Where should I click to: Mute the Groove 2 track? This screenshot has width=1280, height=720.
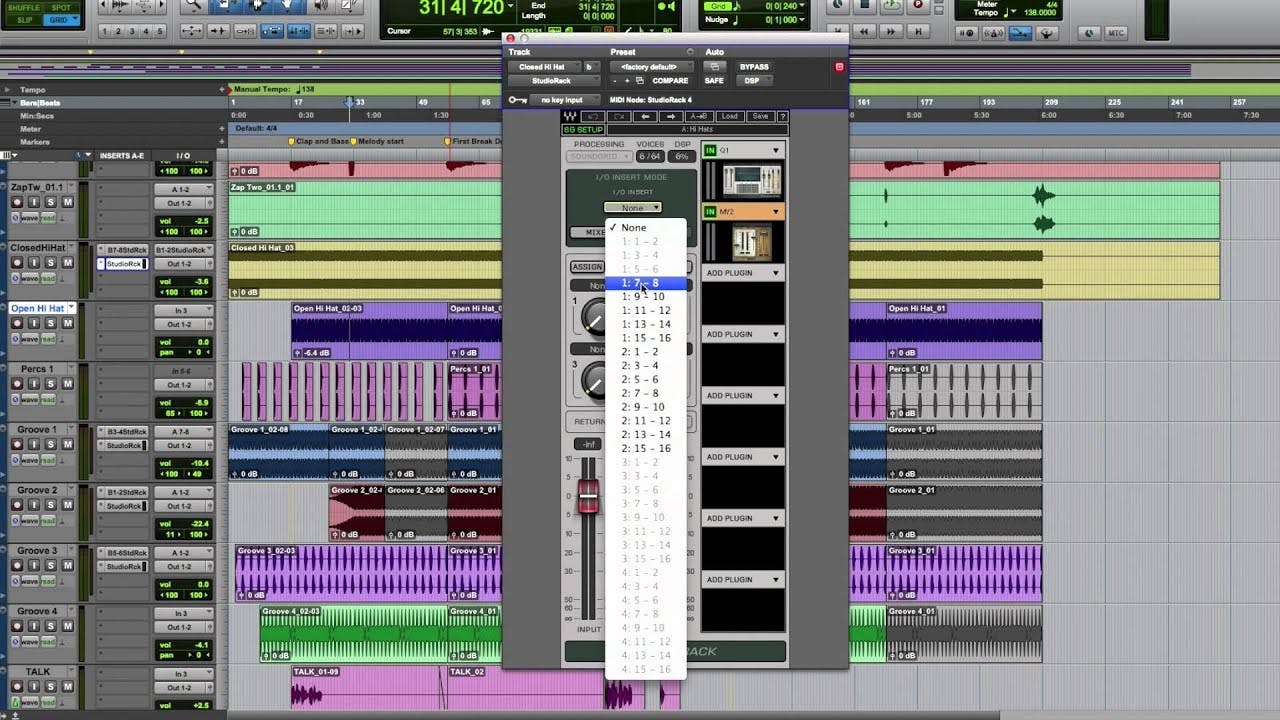(68, 505)
